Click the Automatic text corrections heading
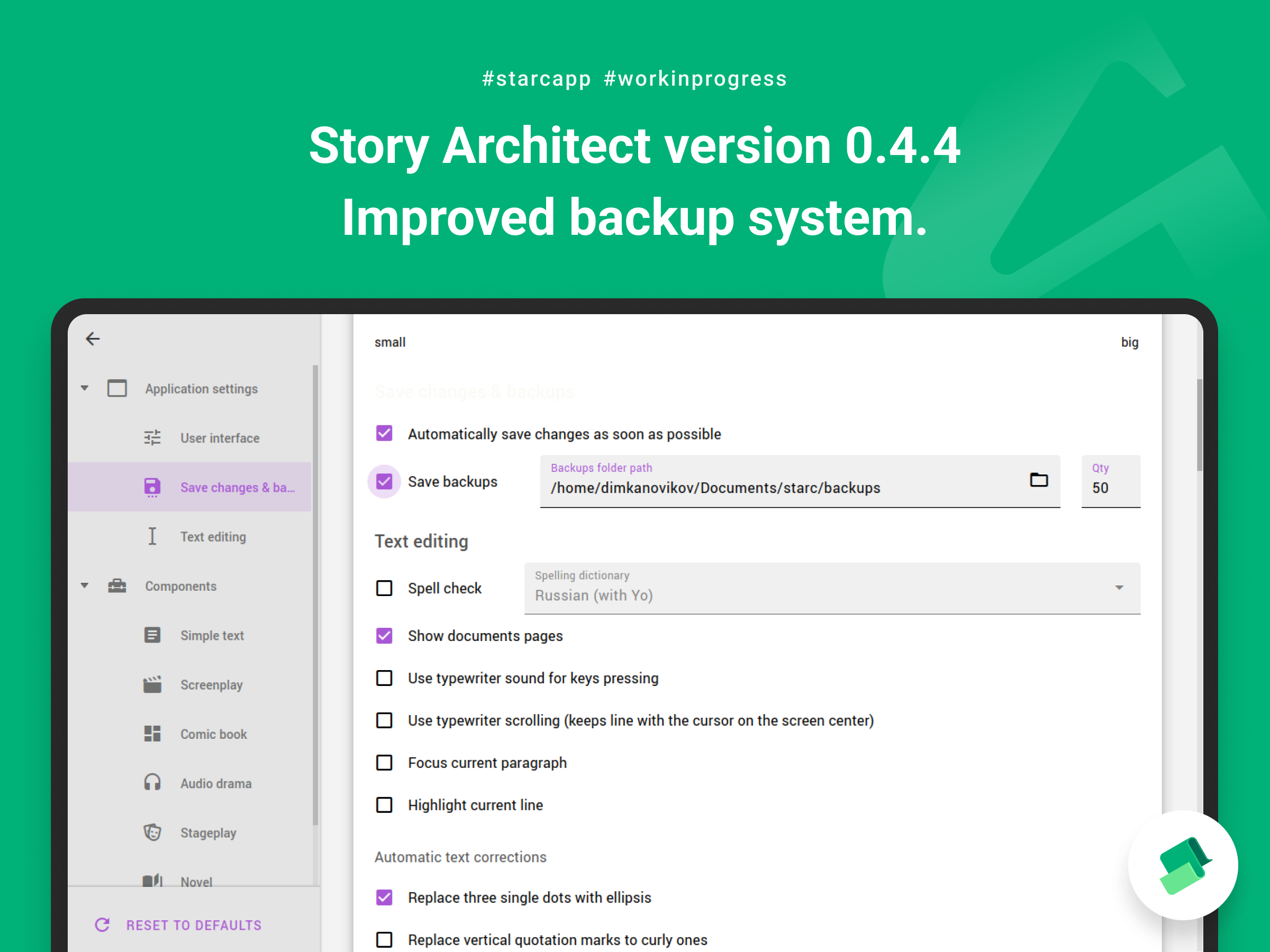Image resolution: width=1270 pixels, height=952 pixels. coord(460,857)
